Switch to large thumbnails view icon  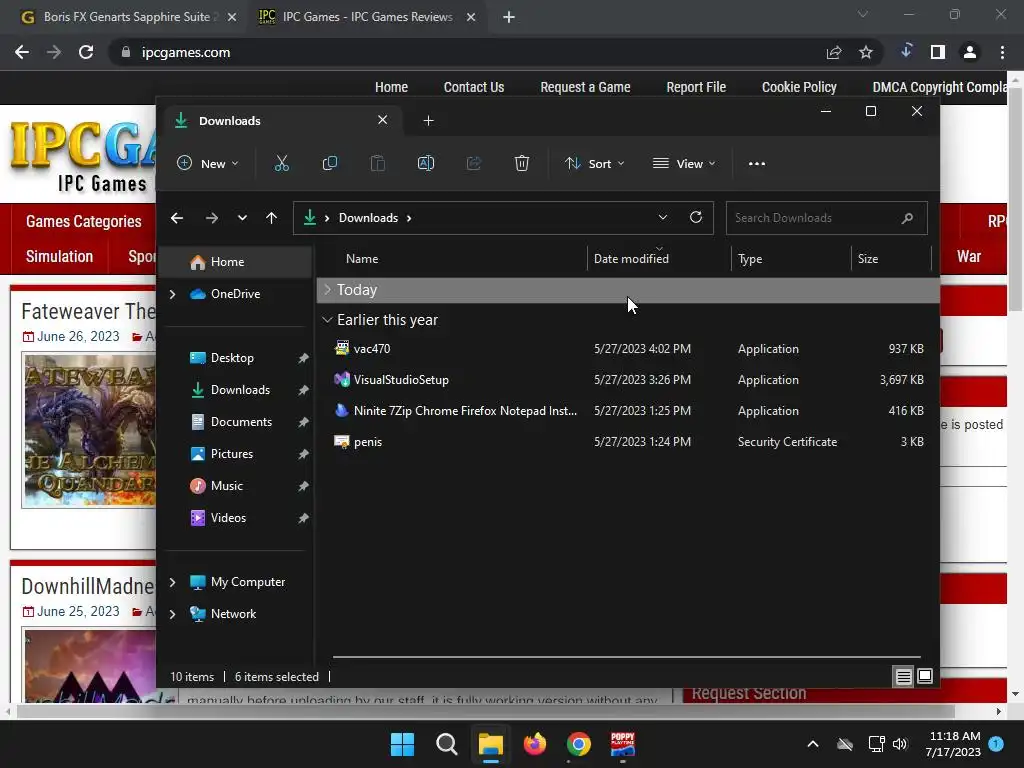925,676
